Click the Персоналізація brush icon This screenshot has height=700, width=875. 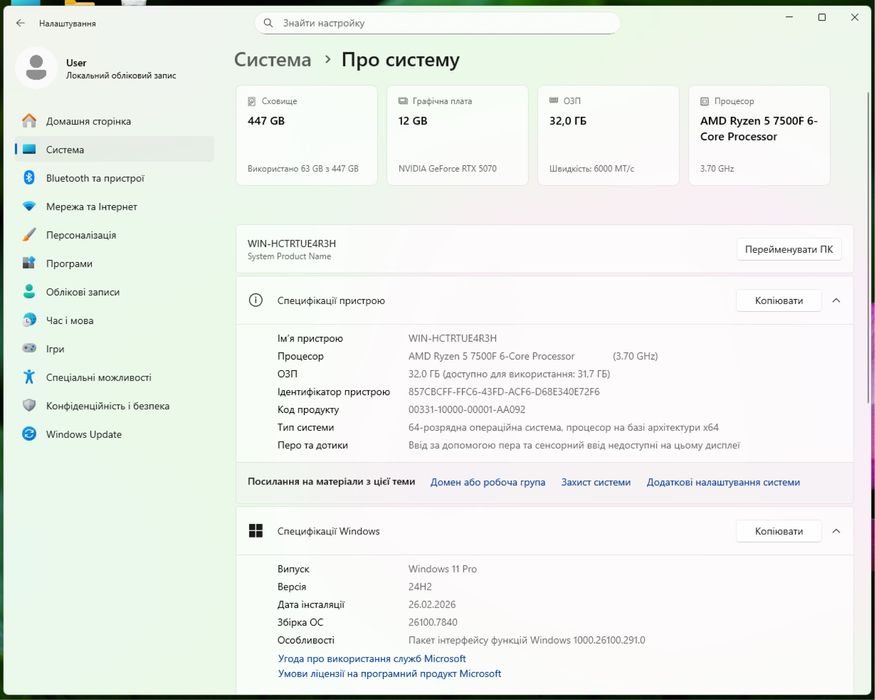click(x=29, y=234)
